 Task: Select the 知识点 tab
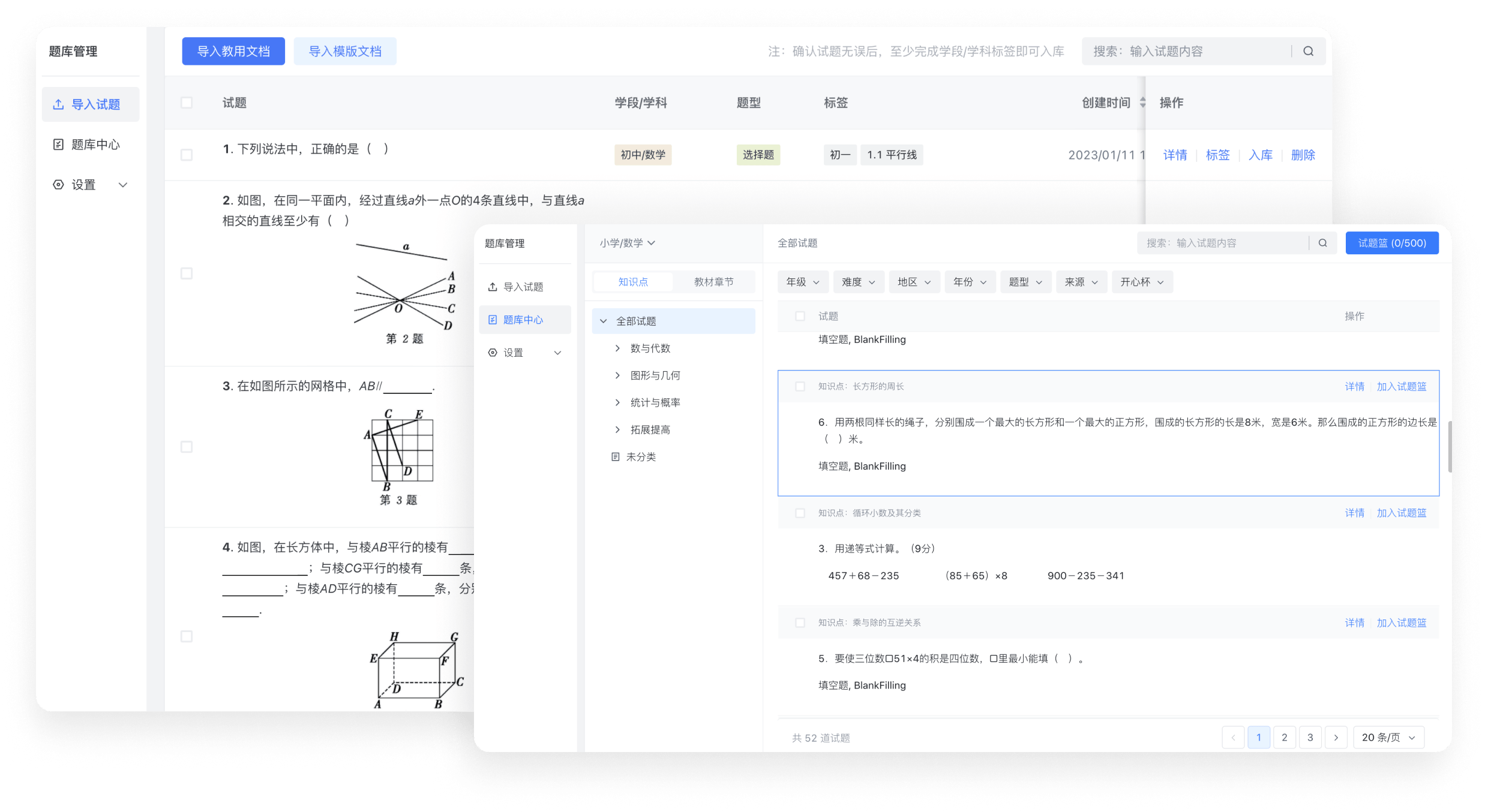633,282
